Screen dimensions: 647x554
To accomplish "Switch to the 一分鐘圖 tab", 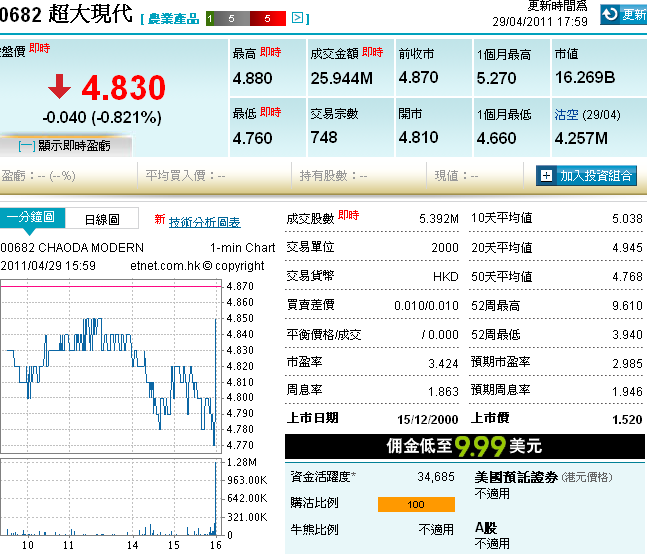I will click(x=32, y=217).
